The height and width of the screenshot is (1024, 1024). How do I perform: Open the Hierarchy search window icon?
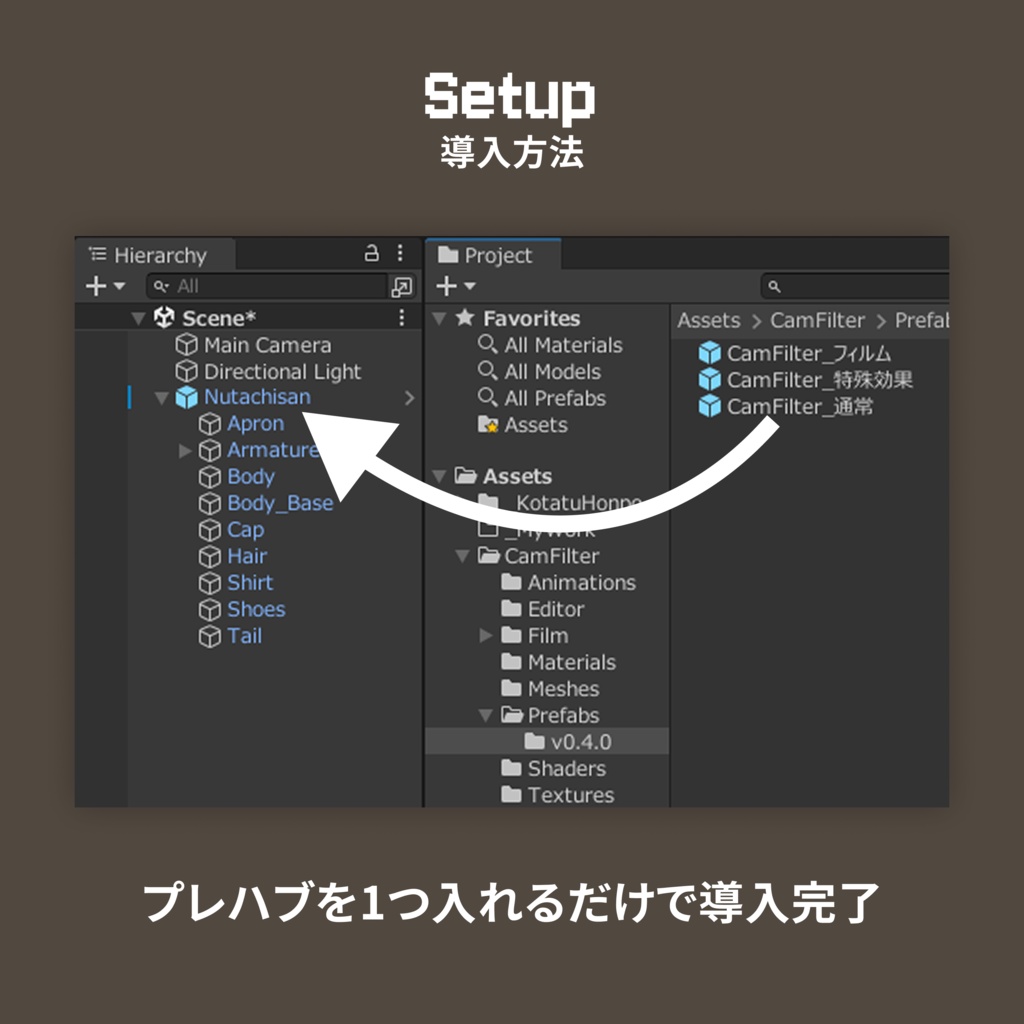point(401,286)
